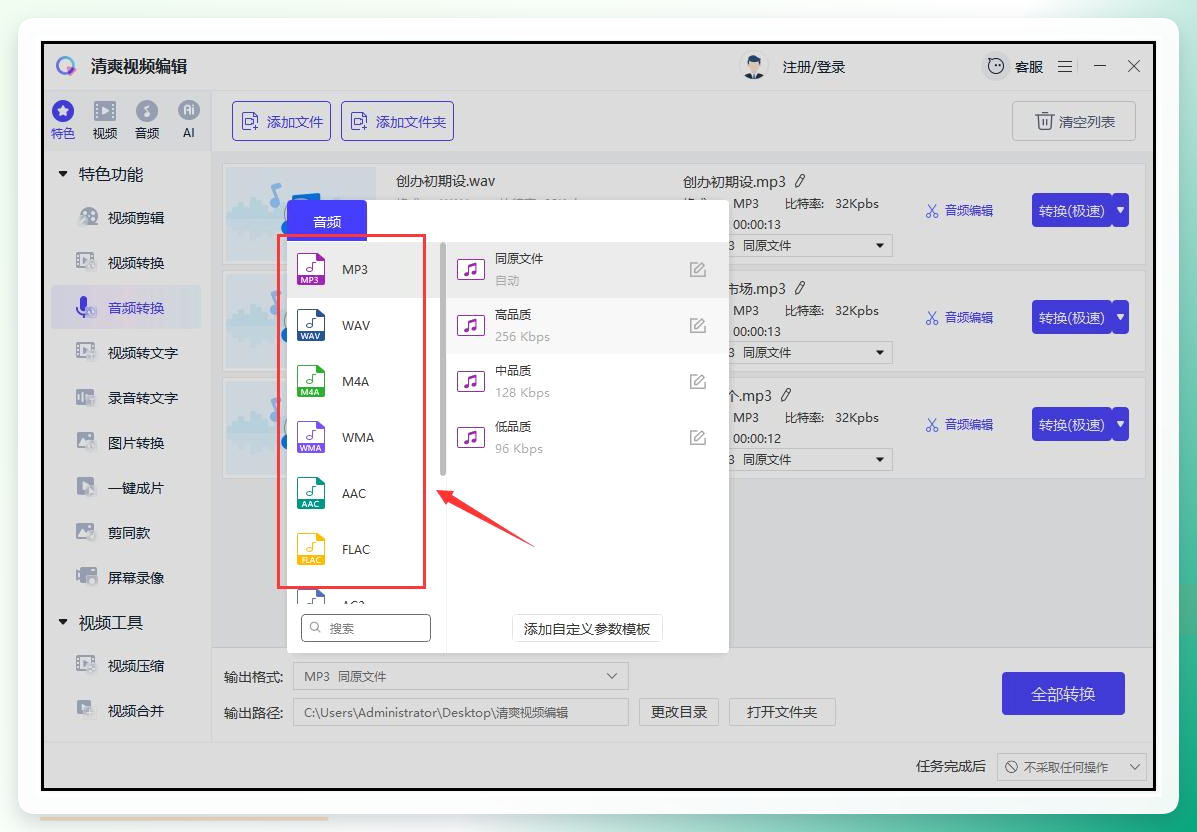Open 屏幕录像 in sidebar
1197x832 pixels.
(126, 578)
